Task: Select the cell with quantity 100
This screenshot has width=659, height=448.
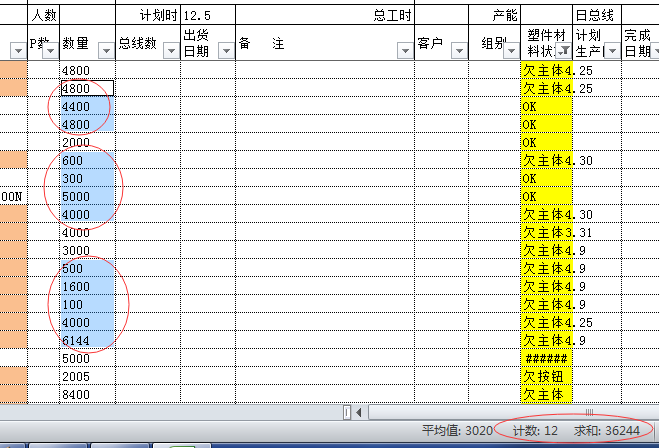Action: click(87, 304)
